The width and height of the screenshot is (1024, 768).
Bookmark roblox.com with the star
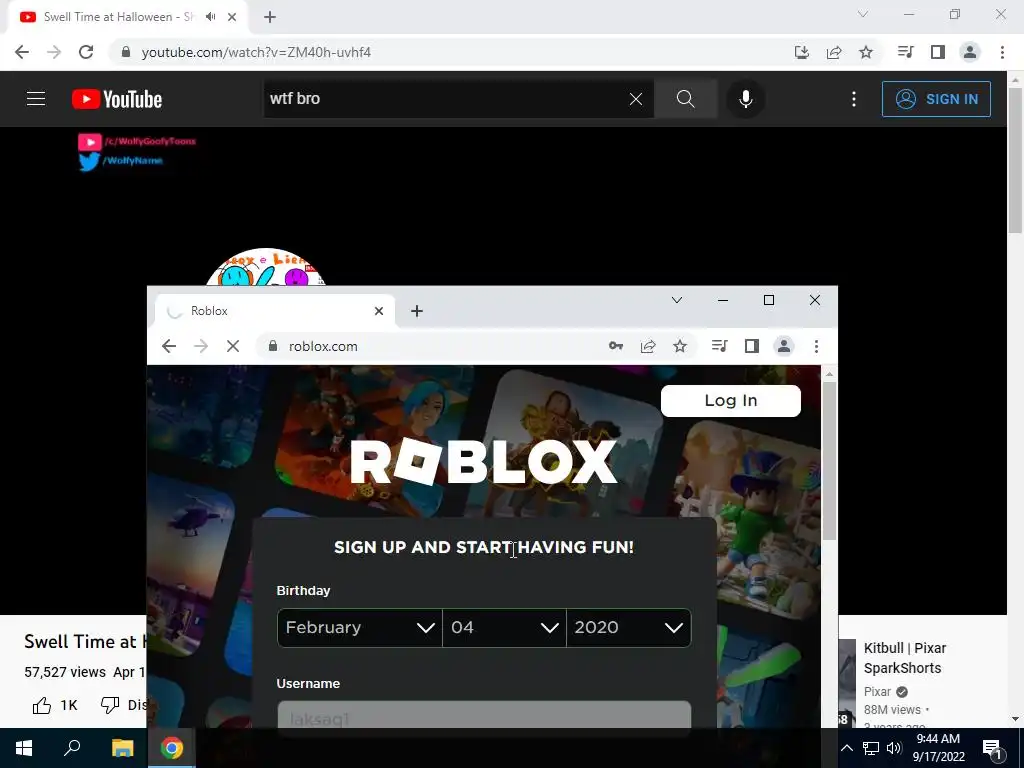(x=679, y=346)
